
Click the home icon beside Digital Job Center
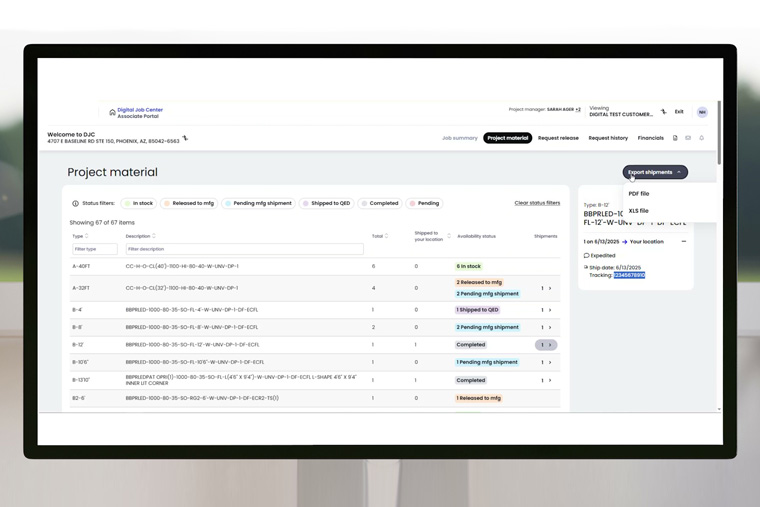point(112,112)
